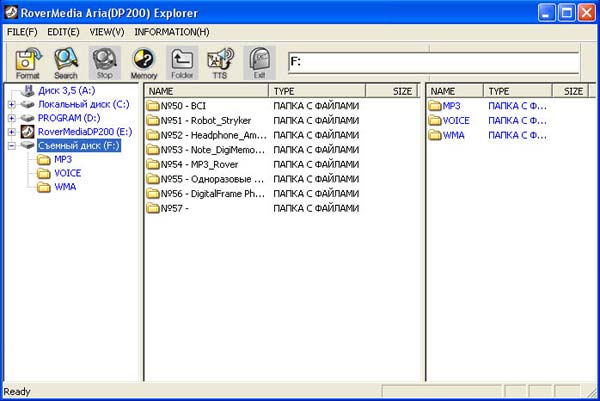Screen dimensions: 600x401
Task: Close the RoverMedia Explorer window
Action: (x=586, y=13)
